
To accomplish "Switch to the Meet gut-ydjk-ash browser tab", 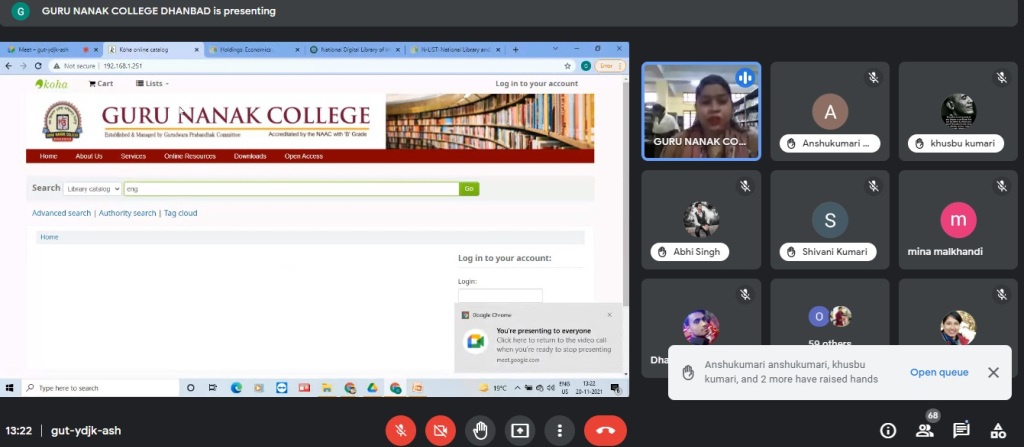I will [51, 50].
